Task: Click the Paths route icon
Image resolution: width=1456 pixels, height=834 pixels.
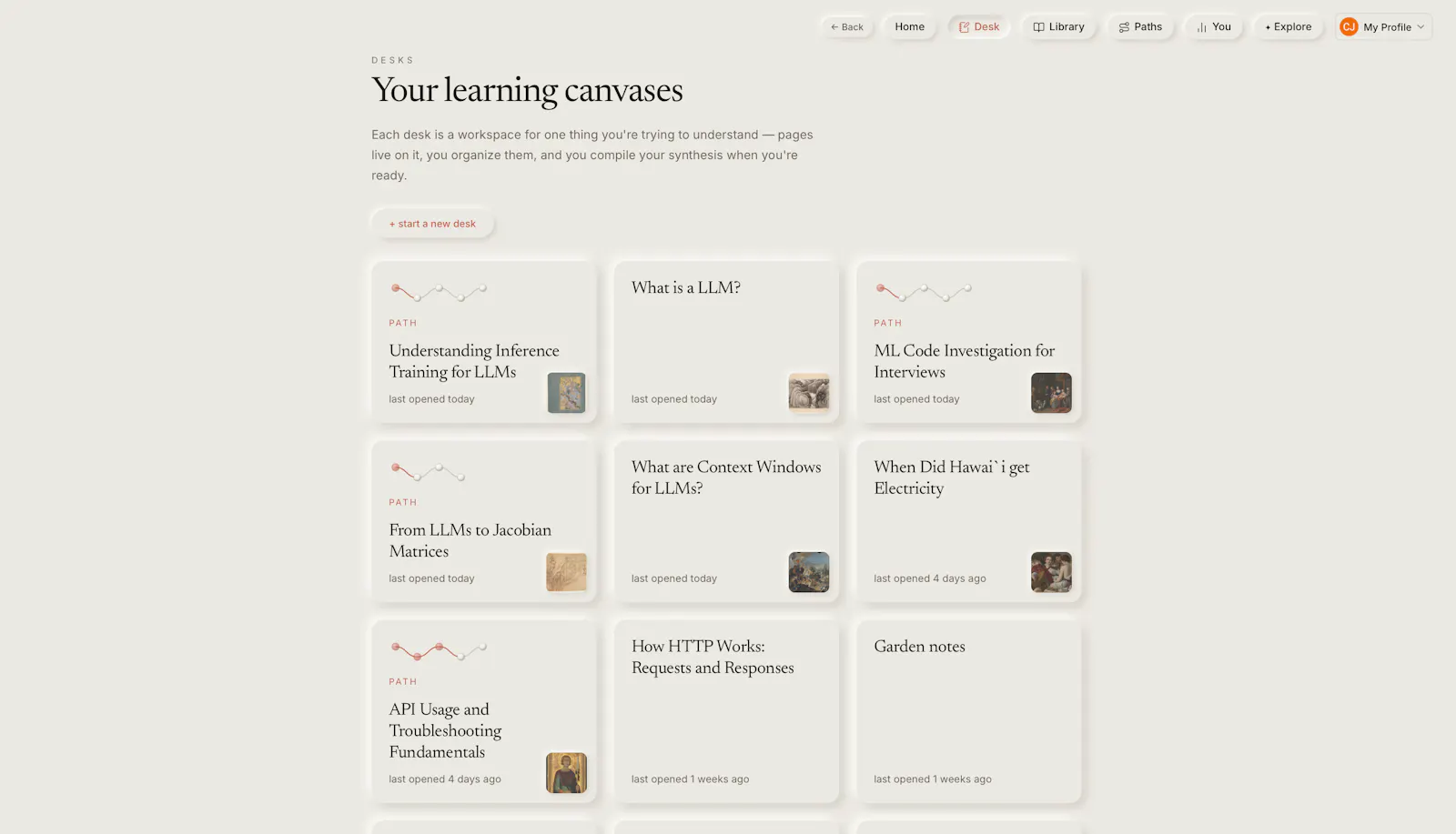Action: tap(1124, 27)
